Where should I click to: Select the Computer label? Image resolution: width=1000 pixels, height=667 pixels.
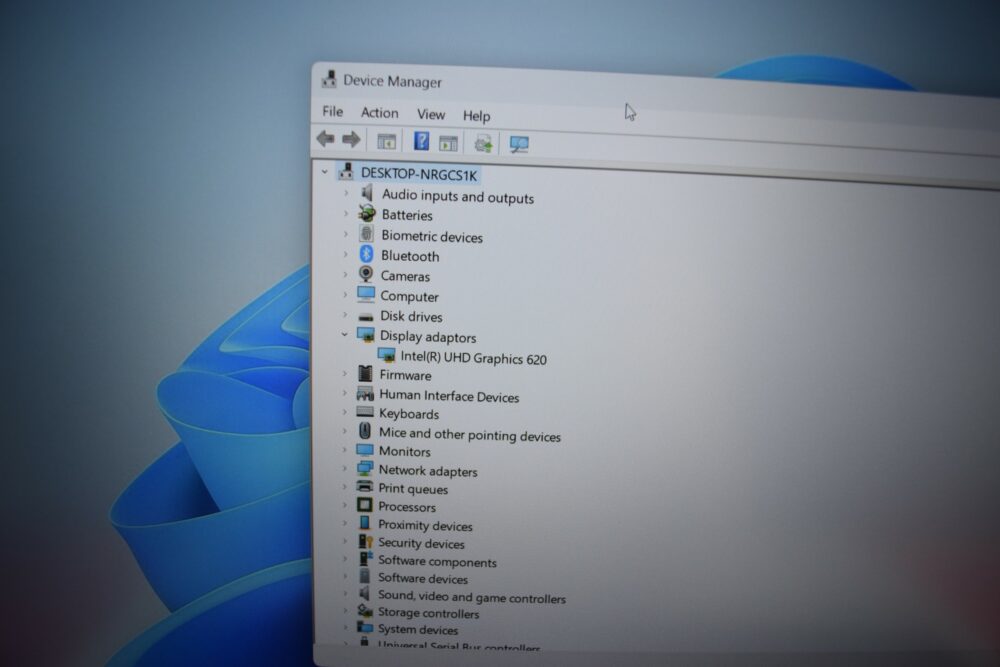coord(409,297)
